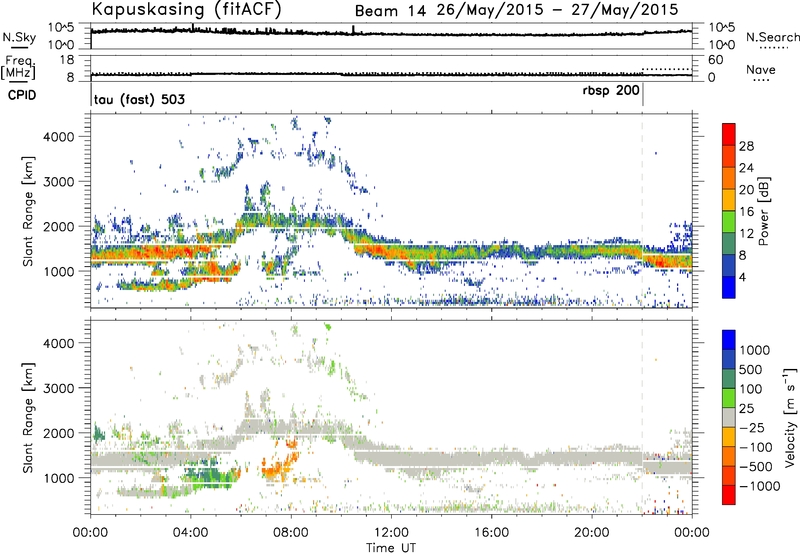Click the 'Nave' legend label
The image size is (800, 554).
760,69
